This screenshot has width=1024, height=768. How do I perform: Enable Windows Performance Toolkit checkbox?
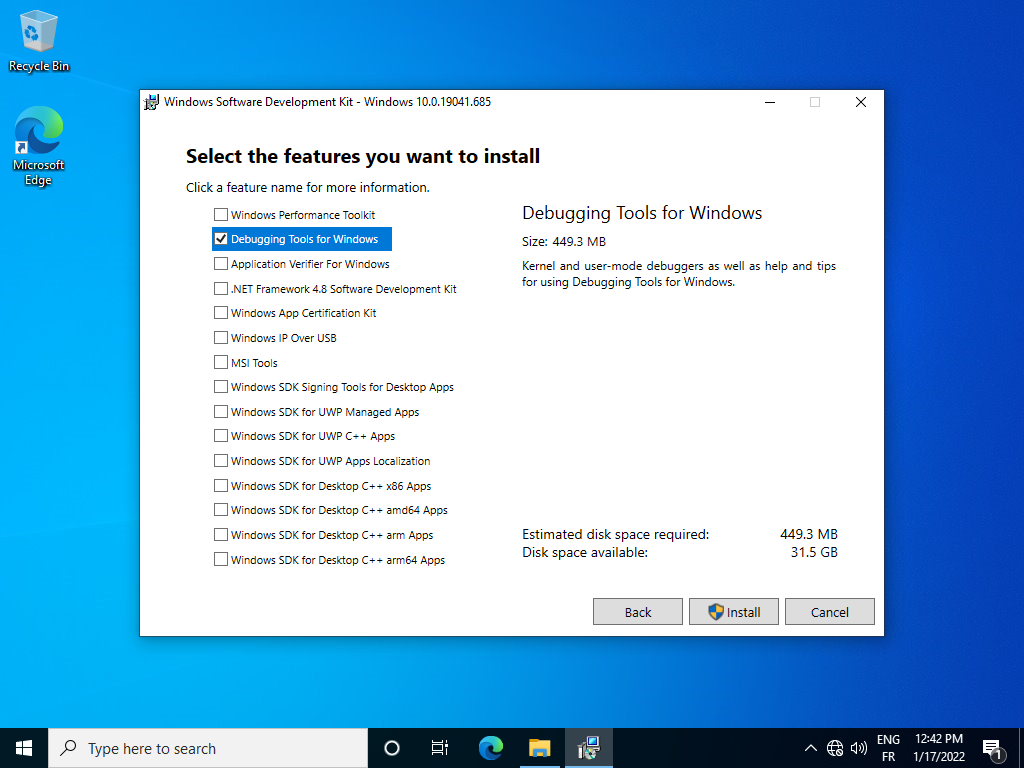[221, 214]
